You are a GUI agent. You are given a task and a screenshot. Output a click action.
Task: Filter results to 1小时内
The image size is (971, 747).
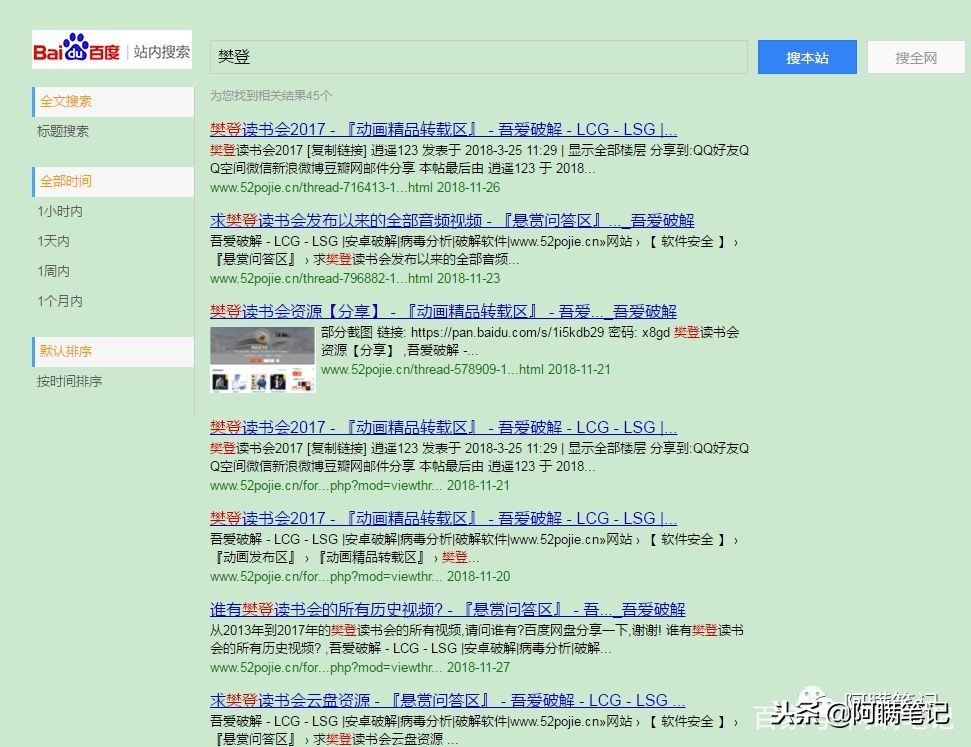(x=63, y=211)
